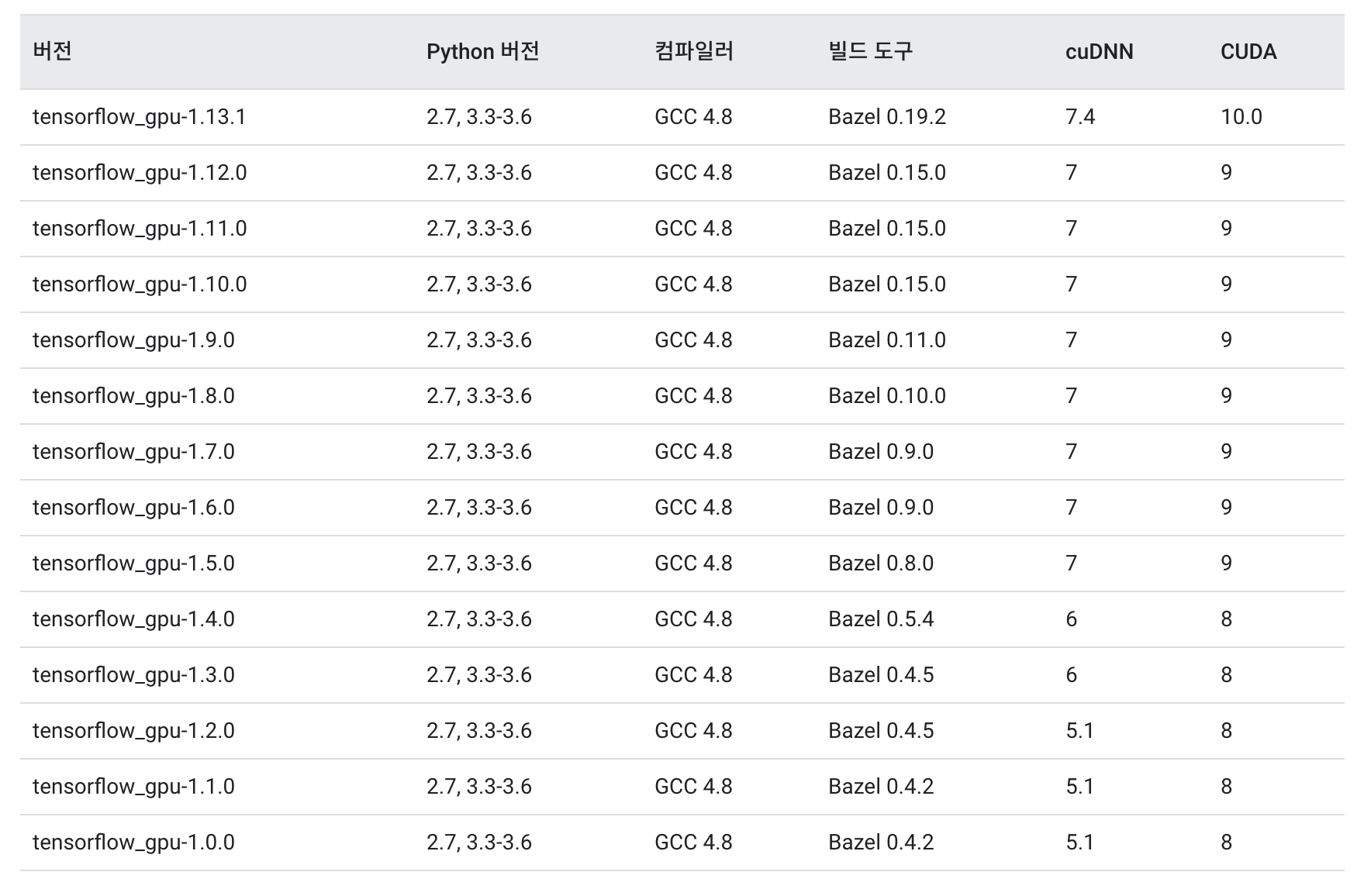Viewport: 1371px width, 896px height.
Task: Select the tensorflow_gpu-1.4.0 version cell
Action: [133, 619]
